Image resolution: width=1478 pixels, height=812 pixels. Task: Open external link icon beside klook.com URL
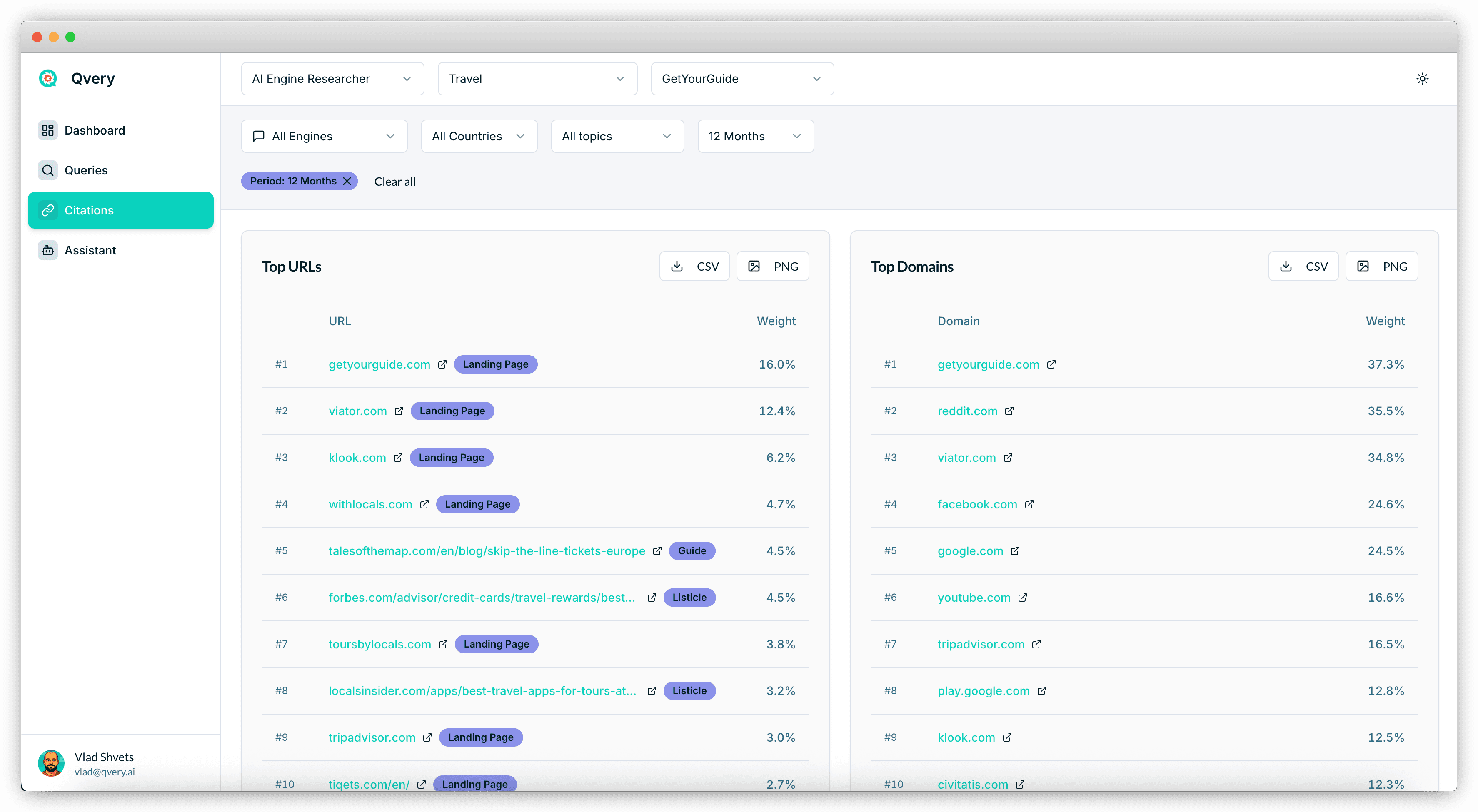tap(398, 458)
